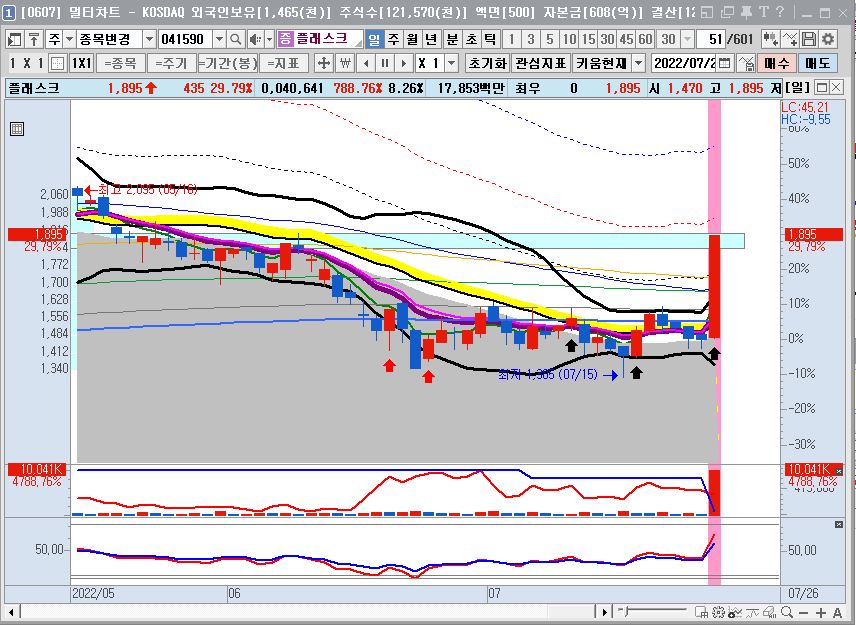856x625 pixels.
Task: Select the 틱 tick period button
Action: pyautogui.click(x=490, y=39)
